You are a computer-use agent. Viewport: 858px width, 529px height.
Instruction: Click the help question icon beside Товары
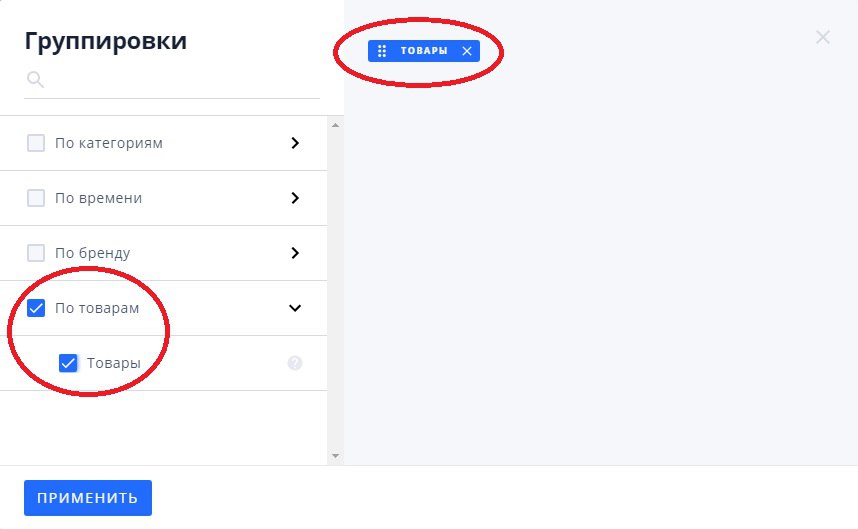(295, 363)
